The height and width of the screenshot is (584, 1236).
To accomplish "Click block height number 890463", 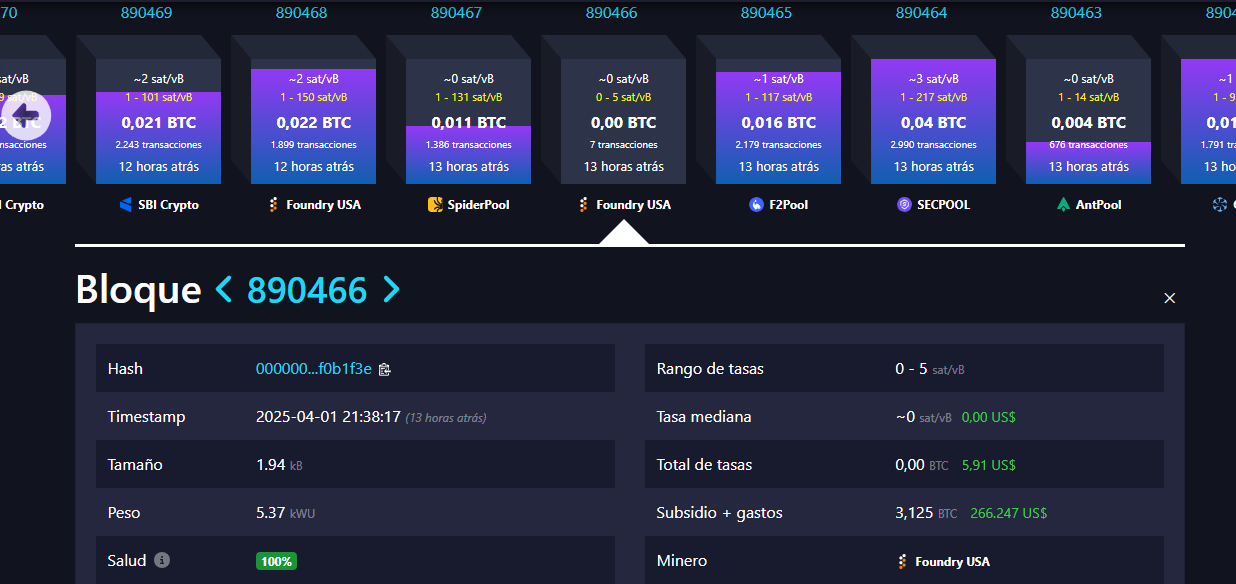I will (x=1076, y=13).
